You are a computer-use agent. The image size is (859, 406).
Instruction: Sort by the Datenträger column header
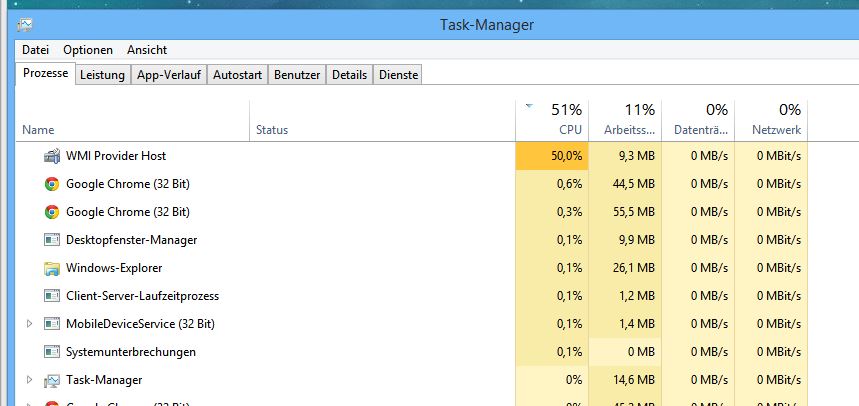(x=698, y=121)
